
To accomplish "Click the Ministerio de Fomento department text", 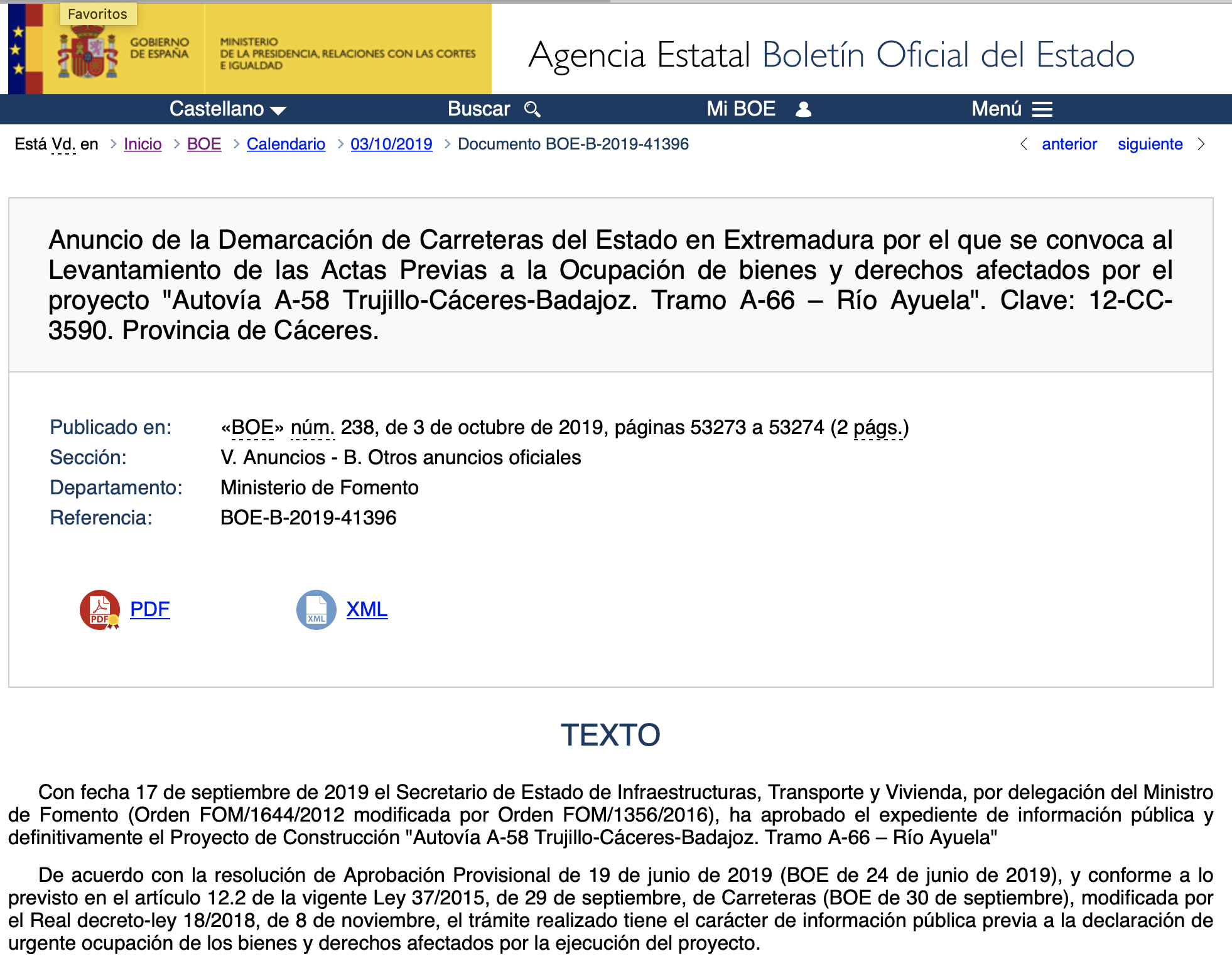I will coord(320,487).
